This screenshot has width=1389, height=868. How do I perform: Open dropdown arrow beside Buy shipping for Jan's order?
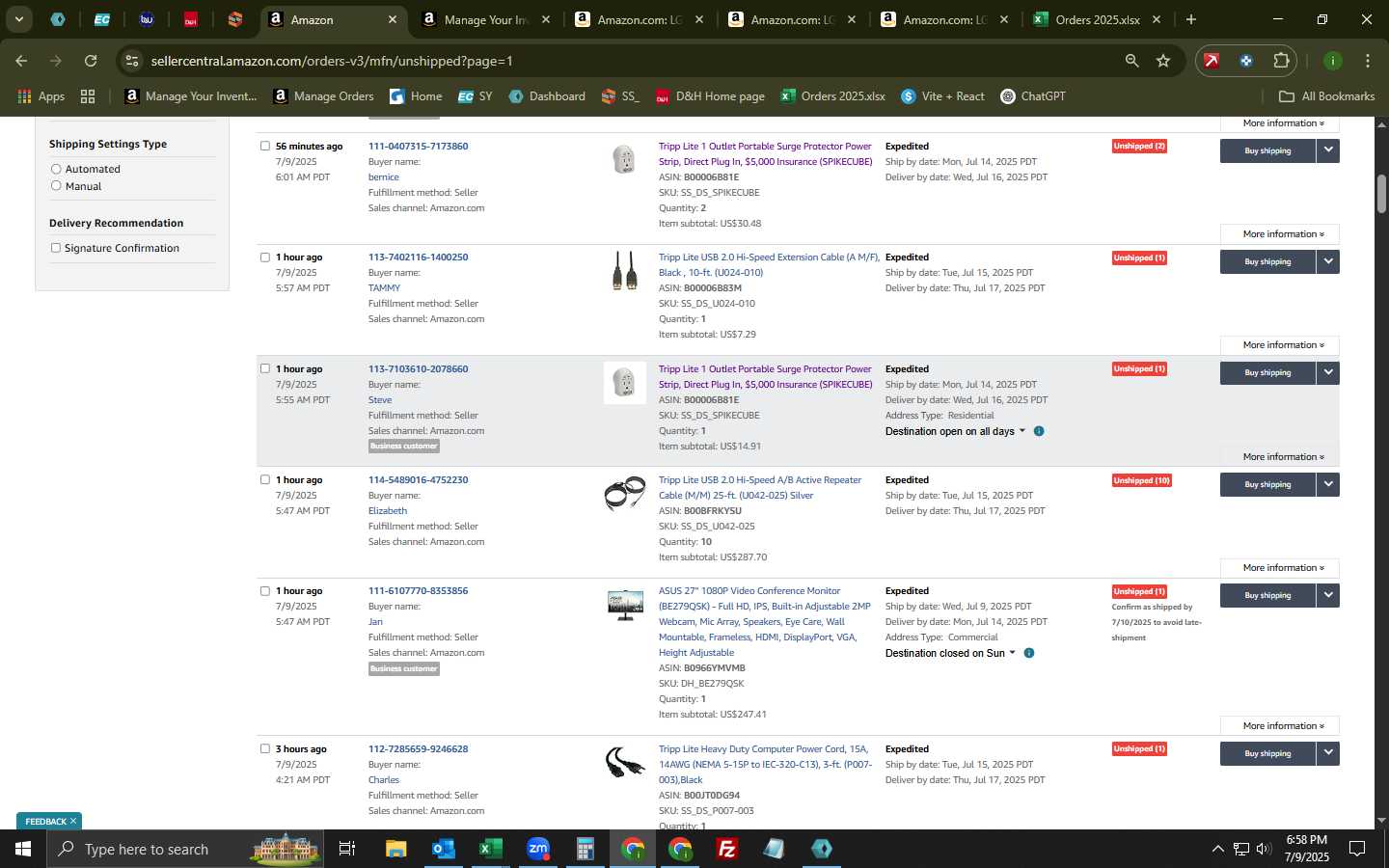coord(1328,595)
